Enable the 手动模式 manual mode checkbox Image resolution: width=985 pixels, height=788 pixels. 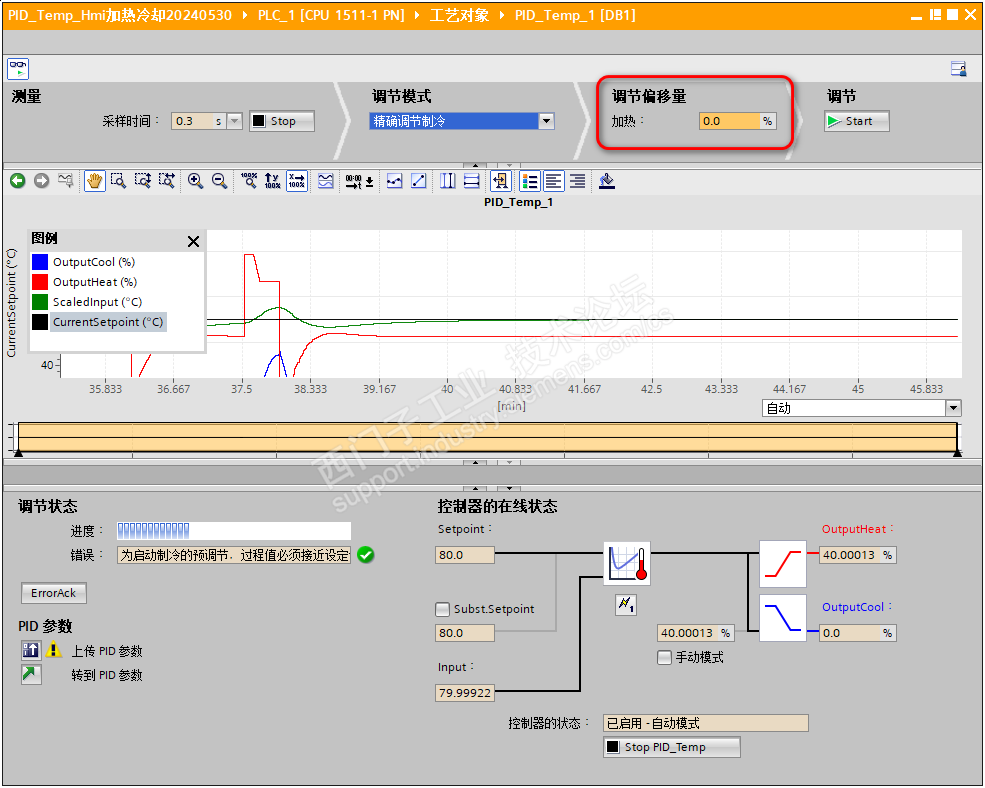pyautogui.click(x=664, y=657)
